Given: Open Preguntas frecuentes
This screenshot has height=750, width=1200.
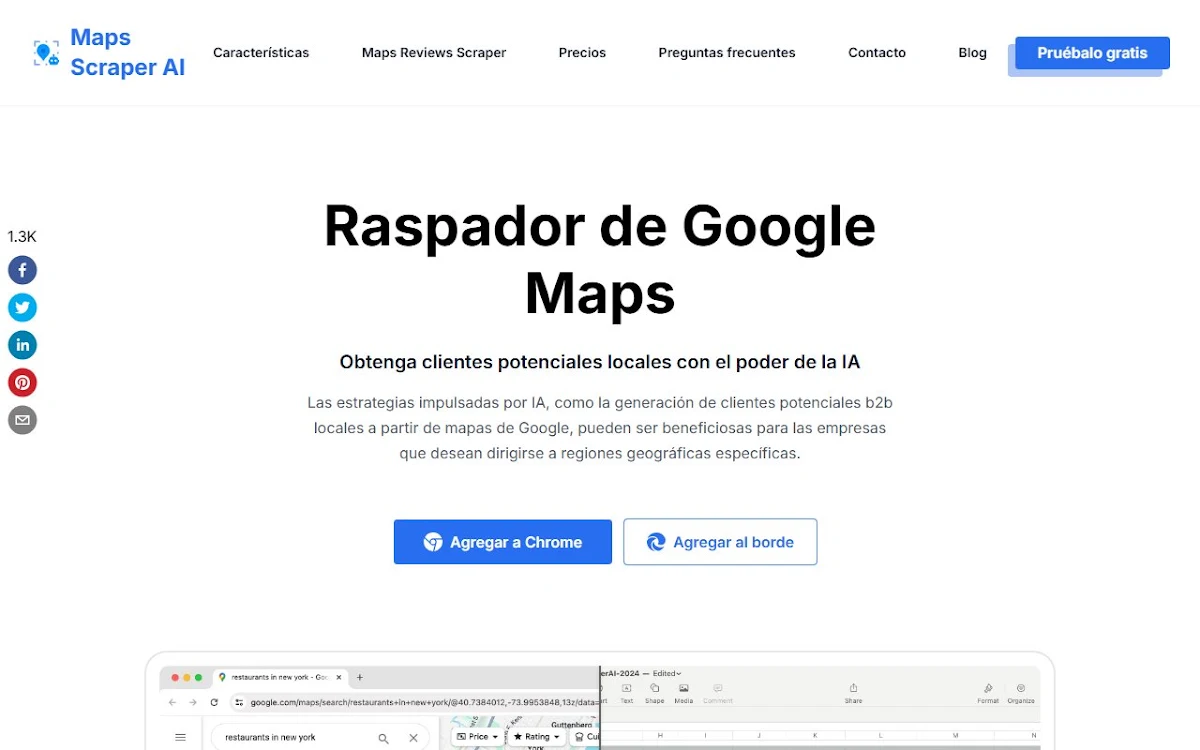Looking at the screenshot, I should 727,53.
